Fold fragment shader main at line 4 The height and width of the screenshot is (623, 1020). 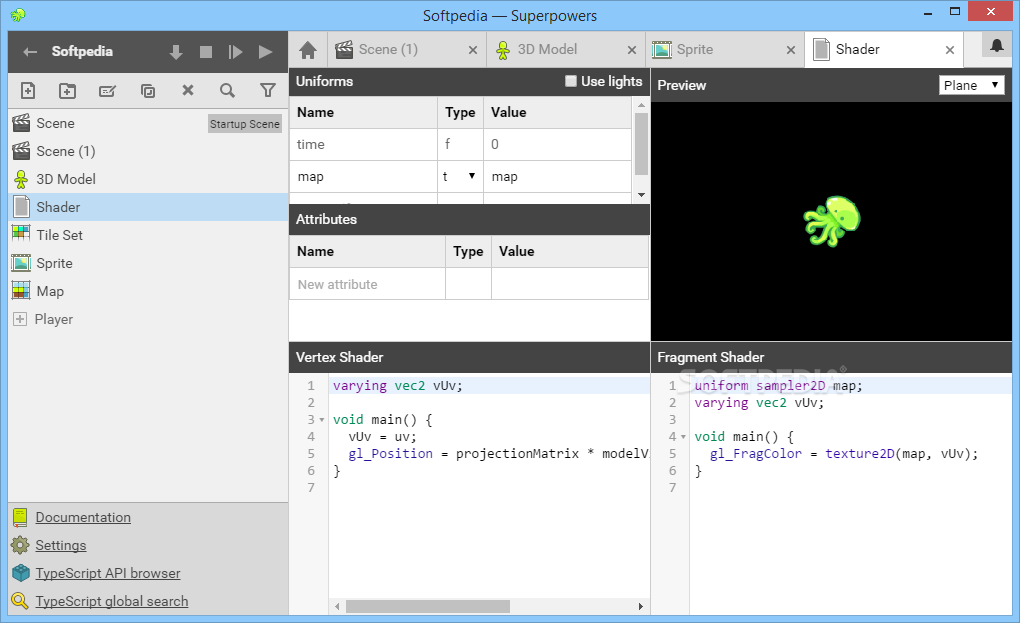point(683,437)
